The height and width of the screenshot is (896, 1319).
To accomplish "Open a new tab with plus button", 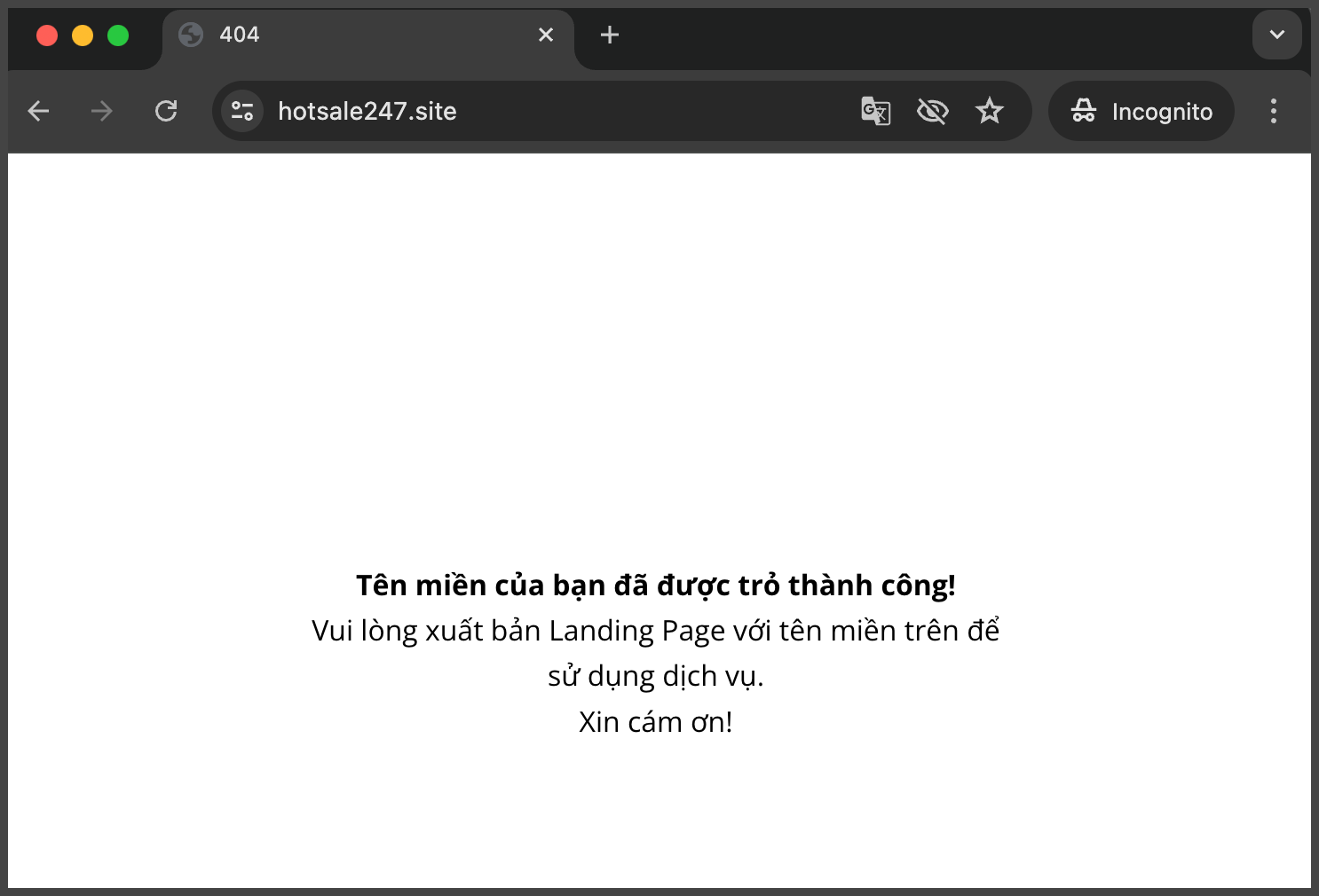I will (610, 35).
